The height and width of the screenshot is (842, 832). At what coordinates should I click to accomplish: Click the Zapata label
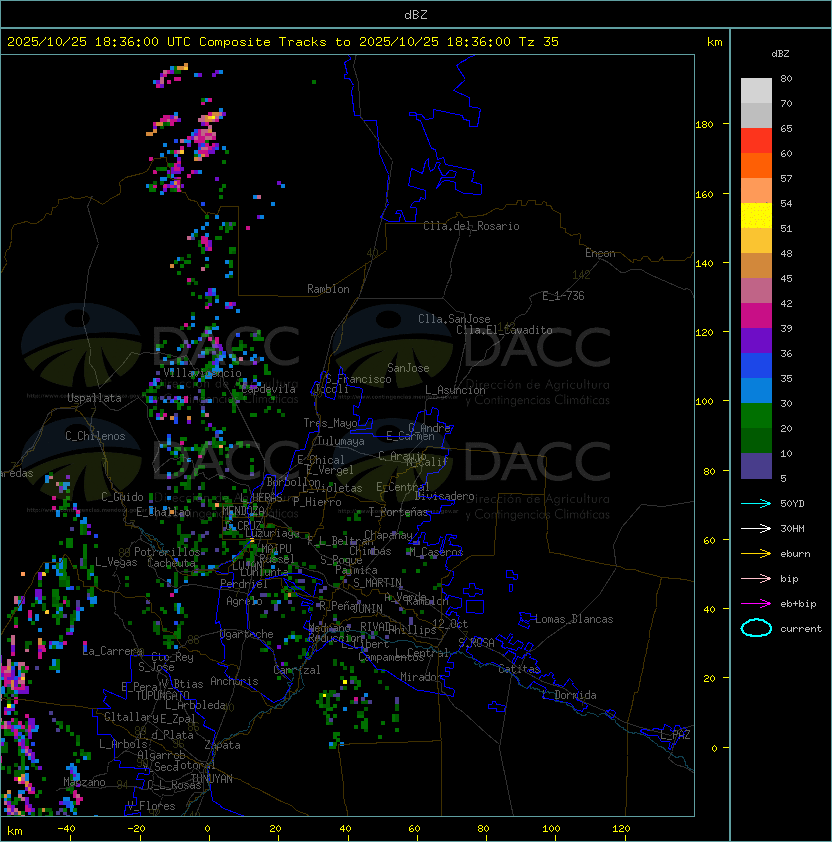coord(222,745)
